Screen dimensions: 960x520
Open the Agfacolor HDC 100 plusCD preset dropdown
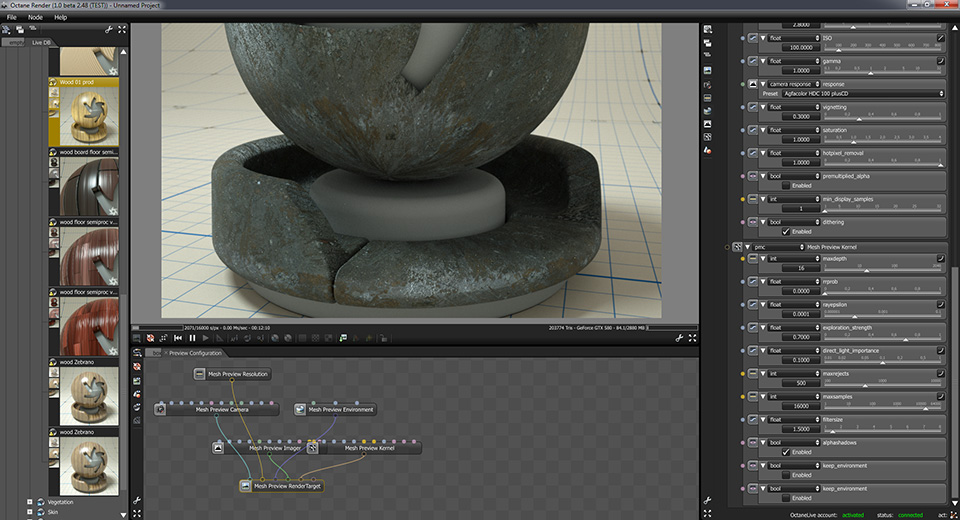(863, 94)
